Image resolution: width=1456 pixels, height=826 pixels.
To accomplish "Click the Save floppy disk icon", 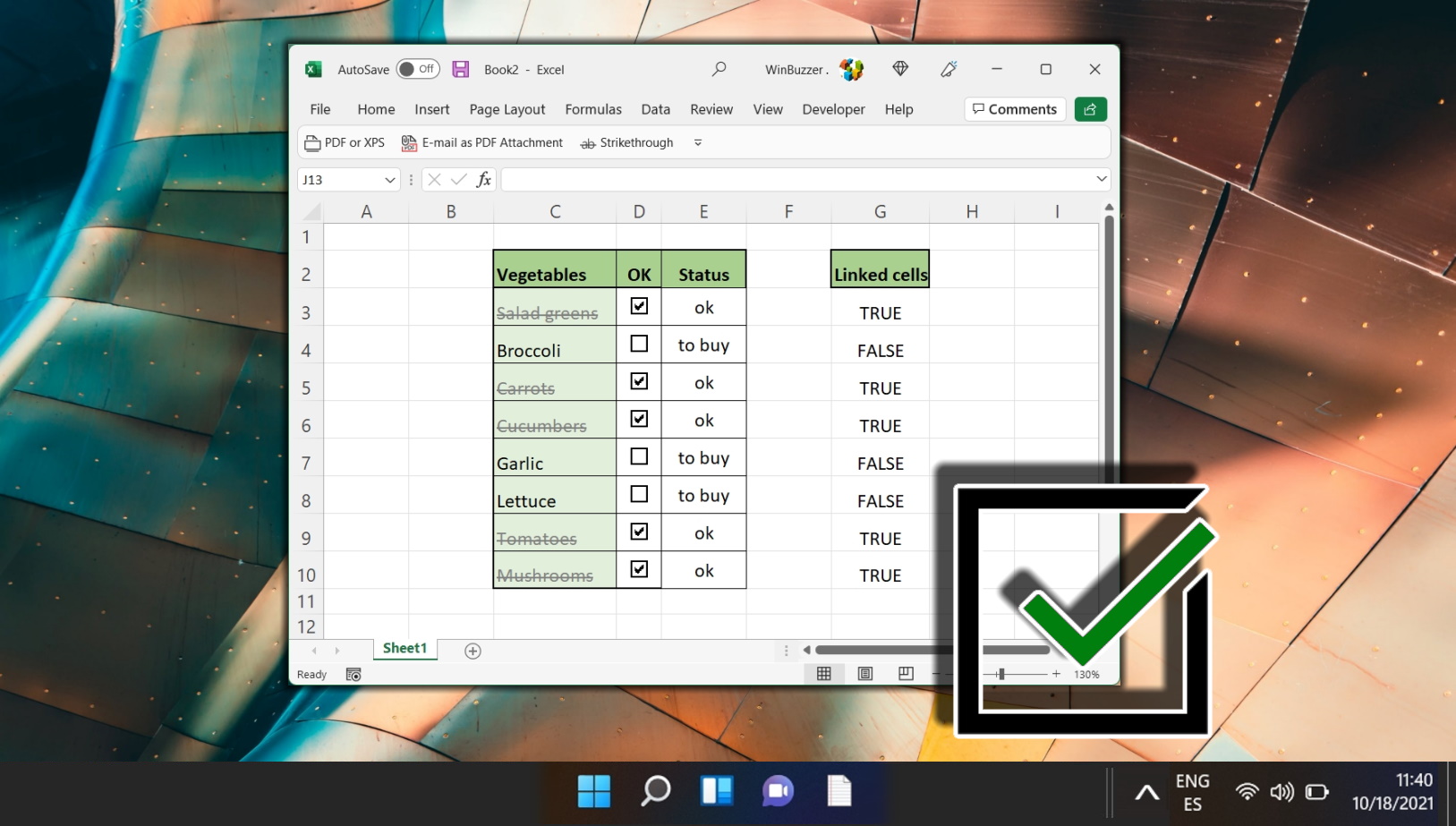I will click(460, 69).
